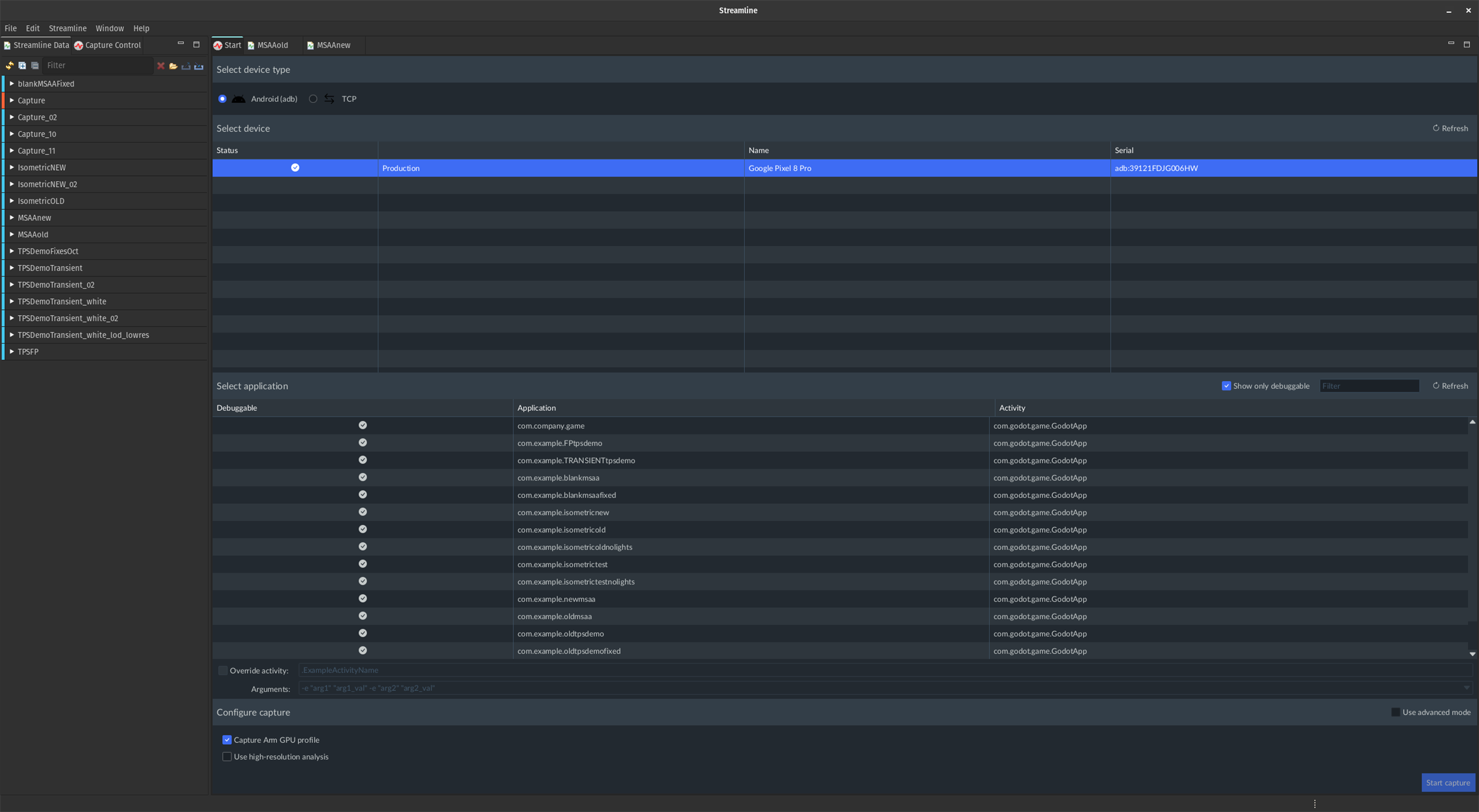Expand the IsometricOLD capture entry
Image resolution: width=1479 pixels, height=812 pixels.
click(x=12, y=201)
